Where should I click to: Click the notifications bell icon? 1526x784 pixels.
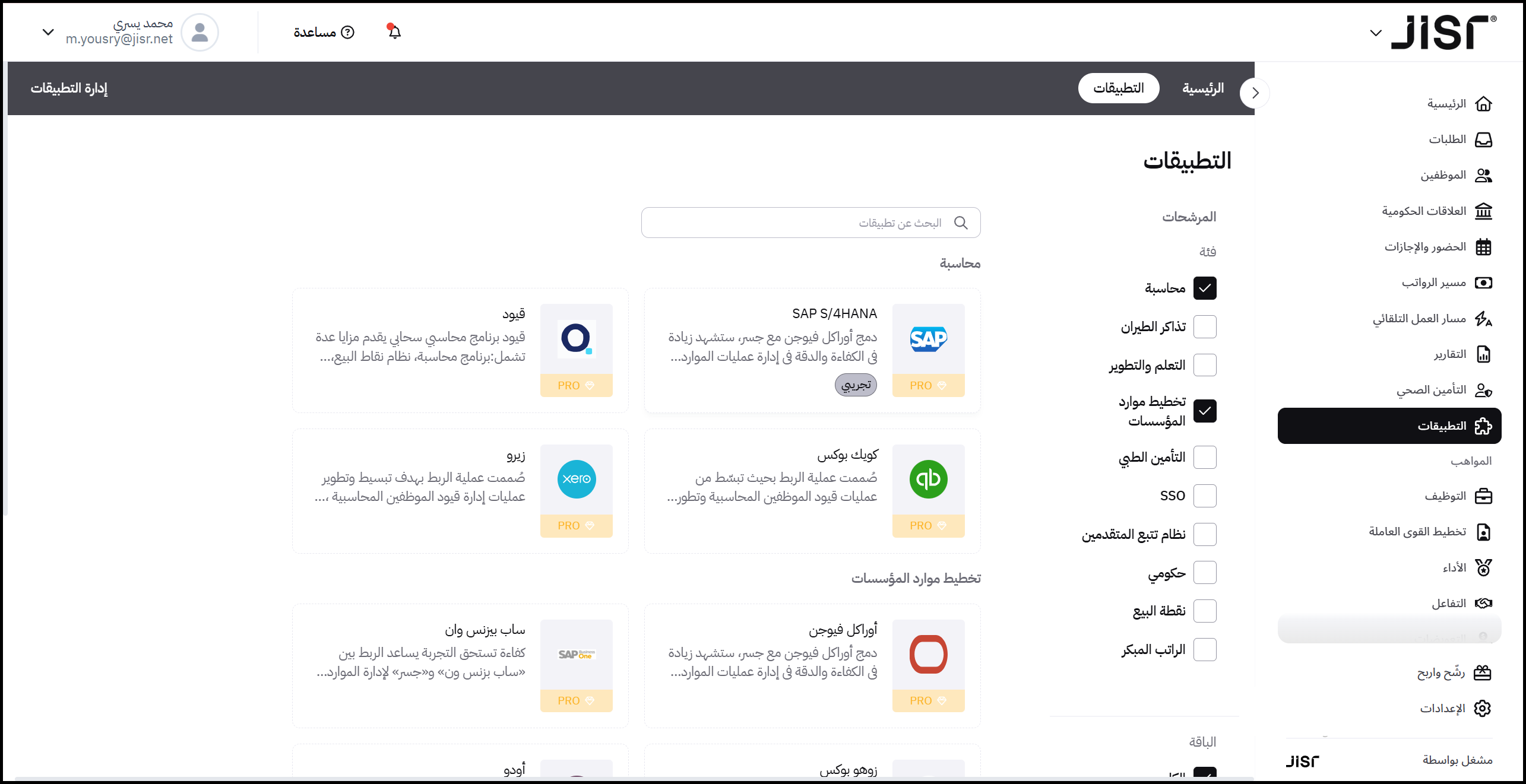click(394, 32)
